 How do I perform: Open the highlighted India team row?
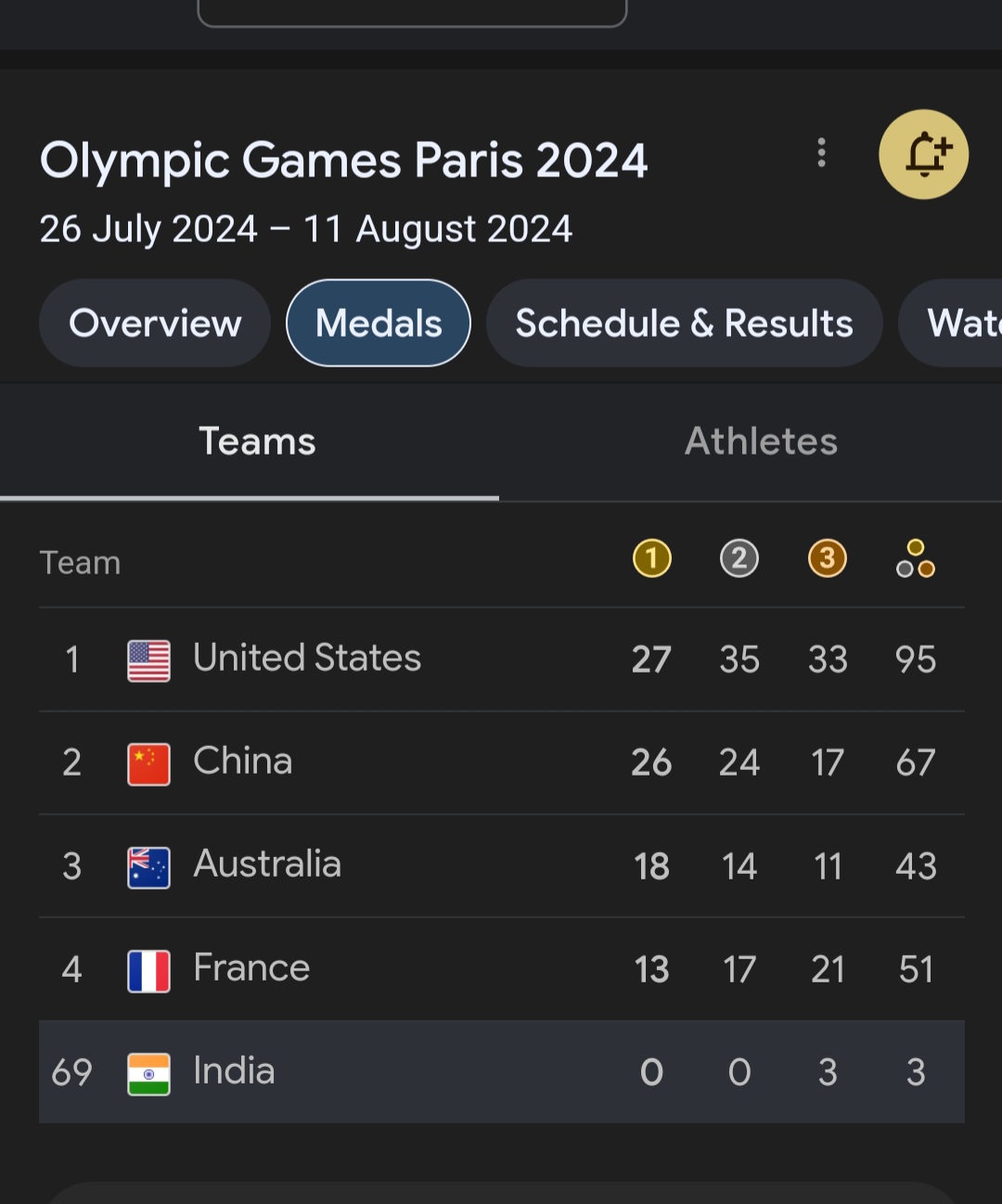click(x=502, y=1071)
